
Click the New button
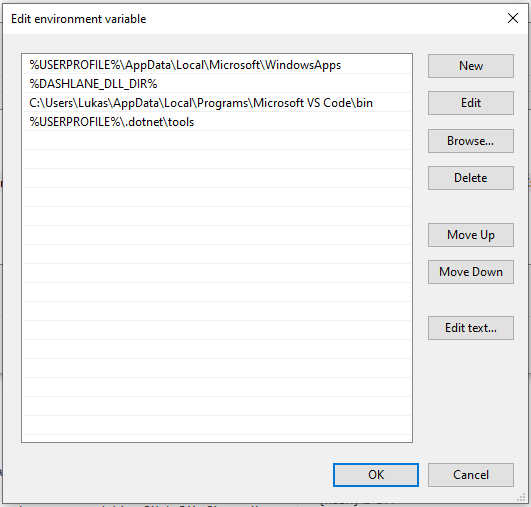471,66
